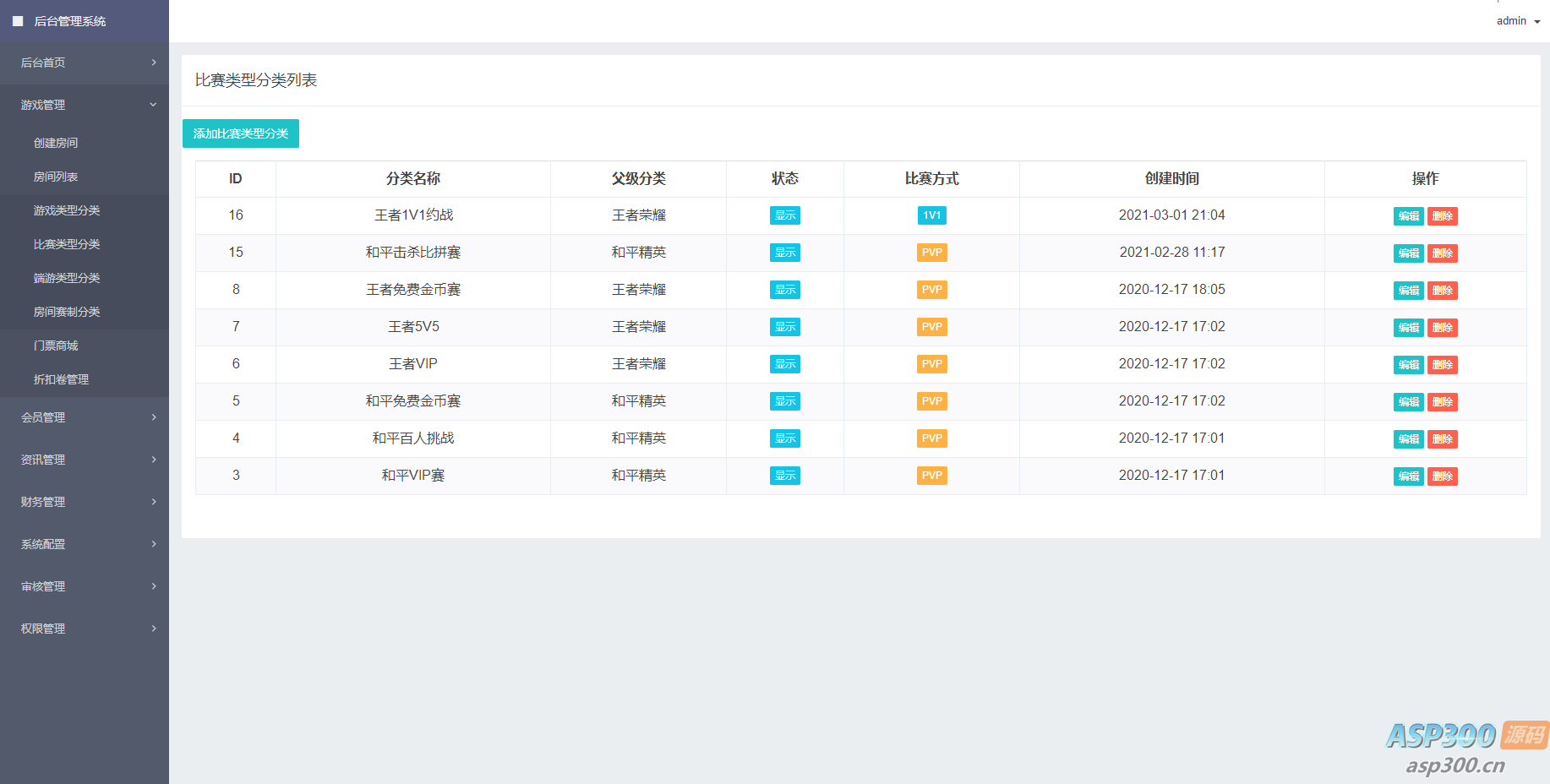The image size is (1550, 784).
Task: Toggle 显示 status badge for 王者5V5
Action: click(x=784, y=327)
